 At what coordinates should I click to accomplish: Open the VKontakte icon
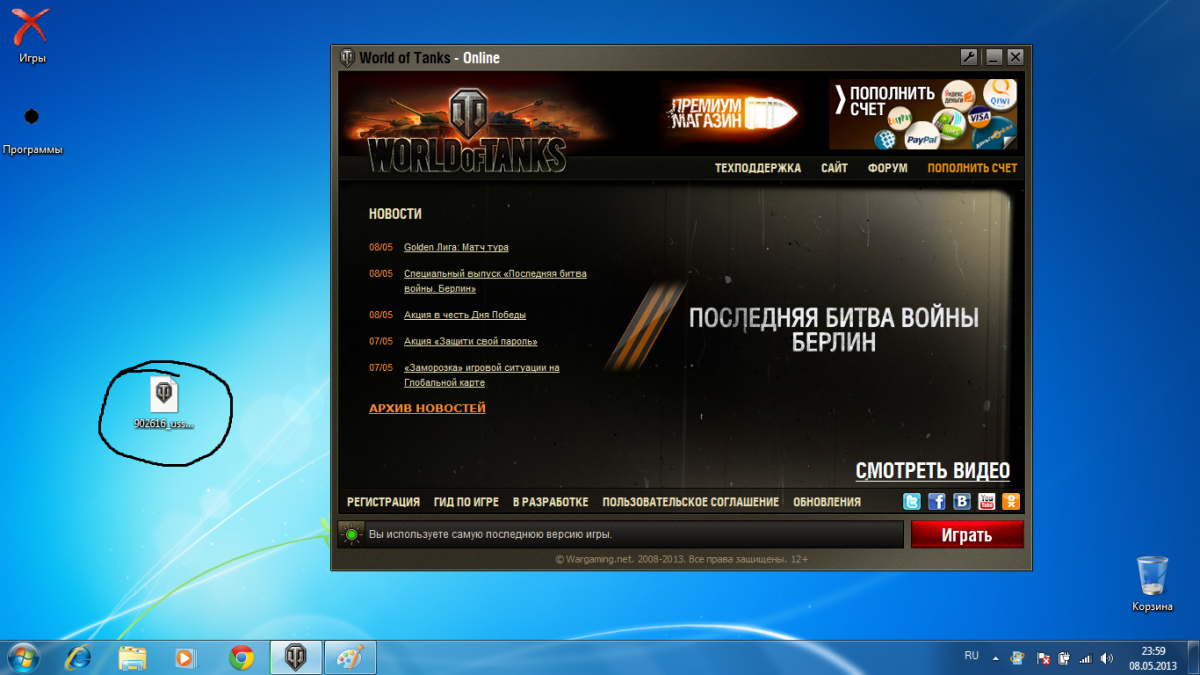962,502
